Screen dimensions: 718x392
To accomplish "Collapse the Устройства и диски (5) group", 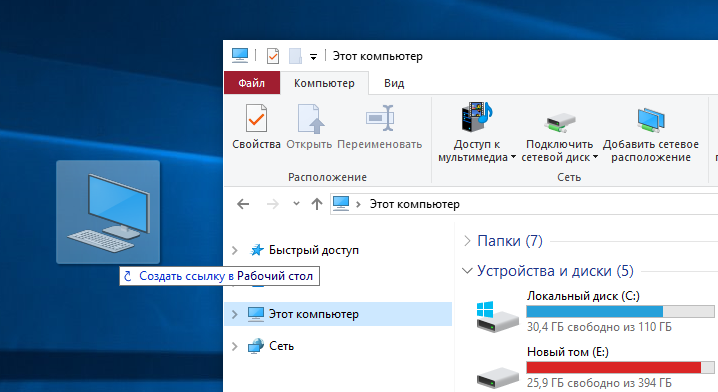I will 467,271.
